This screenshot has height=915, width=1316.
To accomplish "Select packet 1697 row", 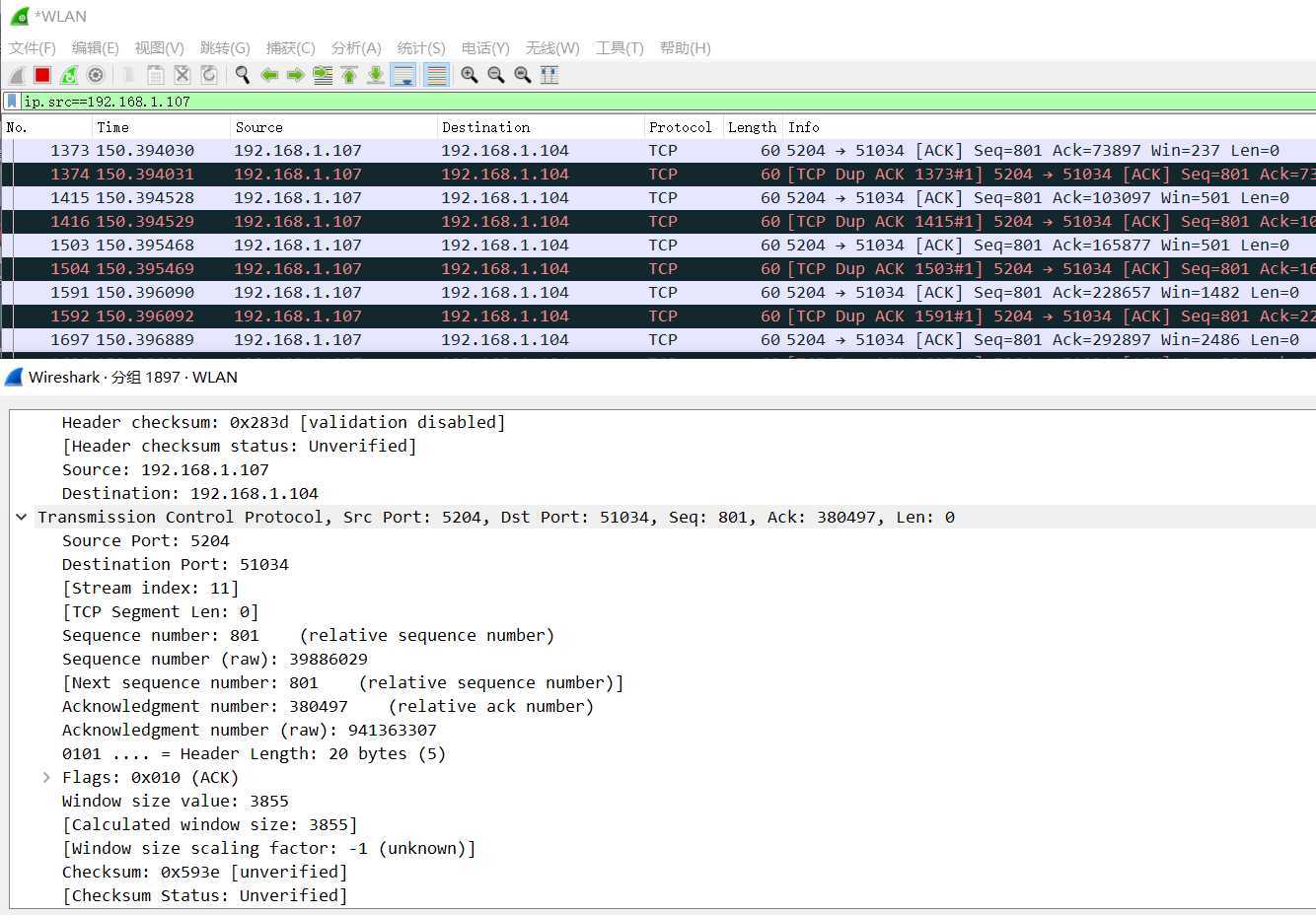I will 658,340.
